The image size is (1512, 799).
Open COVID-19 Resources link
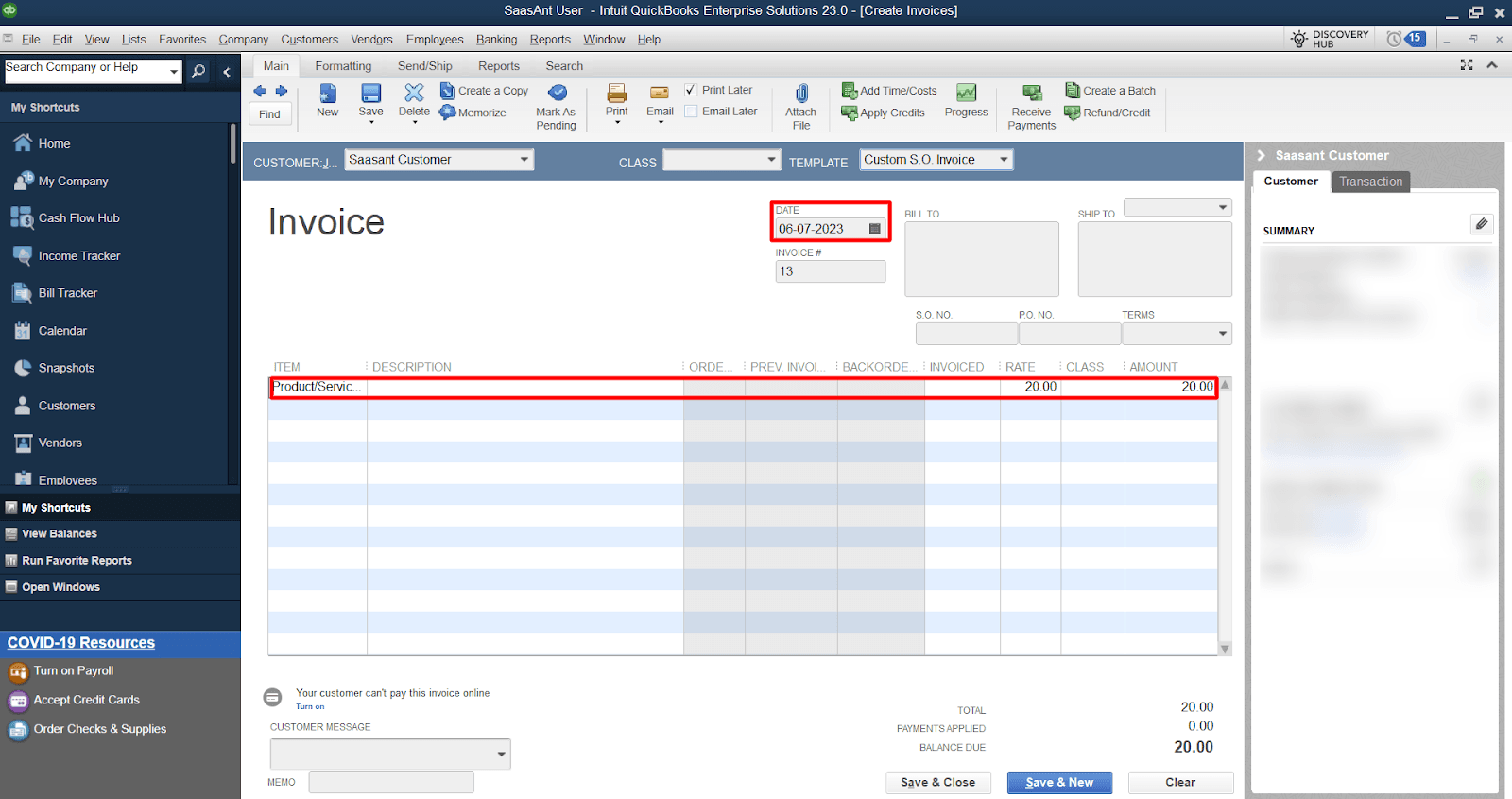click(x=81, y=643)
